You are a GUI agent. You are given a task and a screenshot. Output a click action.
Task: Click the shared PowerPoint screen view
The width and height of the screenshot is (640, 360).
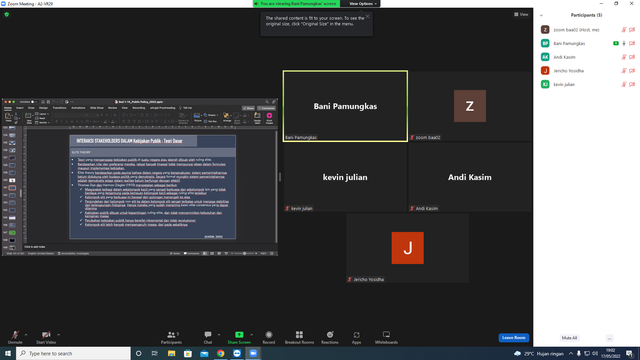tap(140, 177)
